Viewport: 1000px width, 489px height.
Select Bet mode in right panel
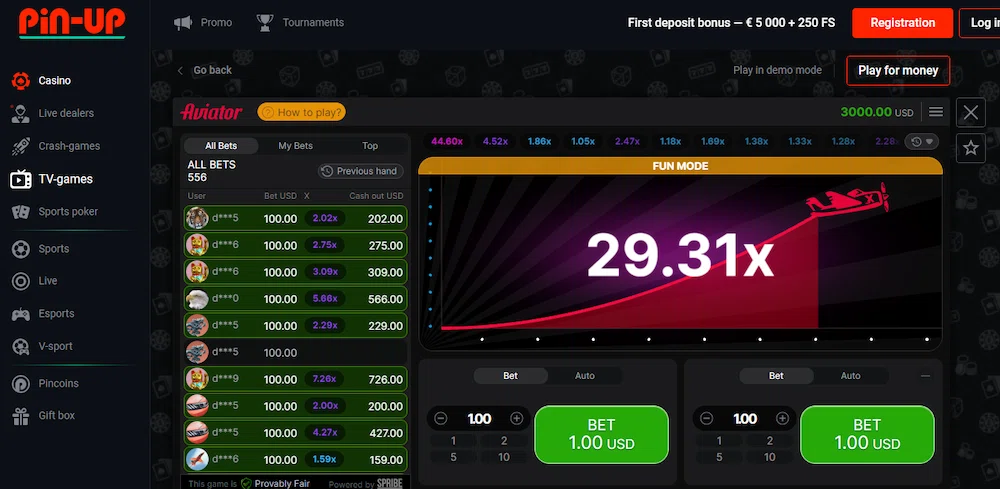coord(776,376)
